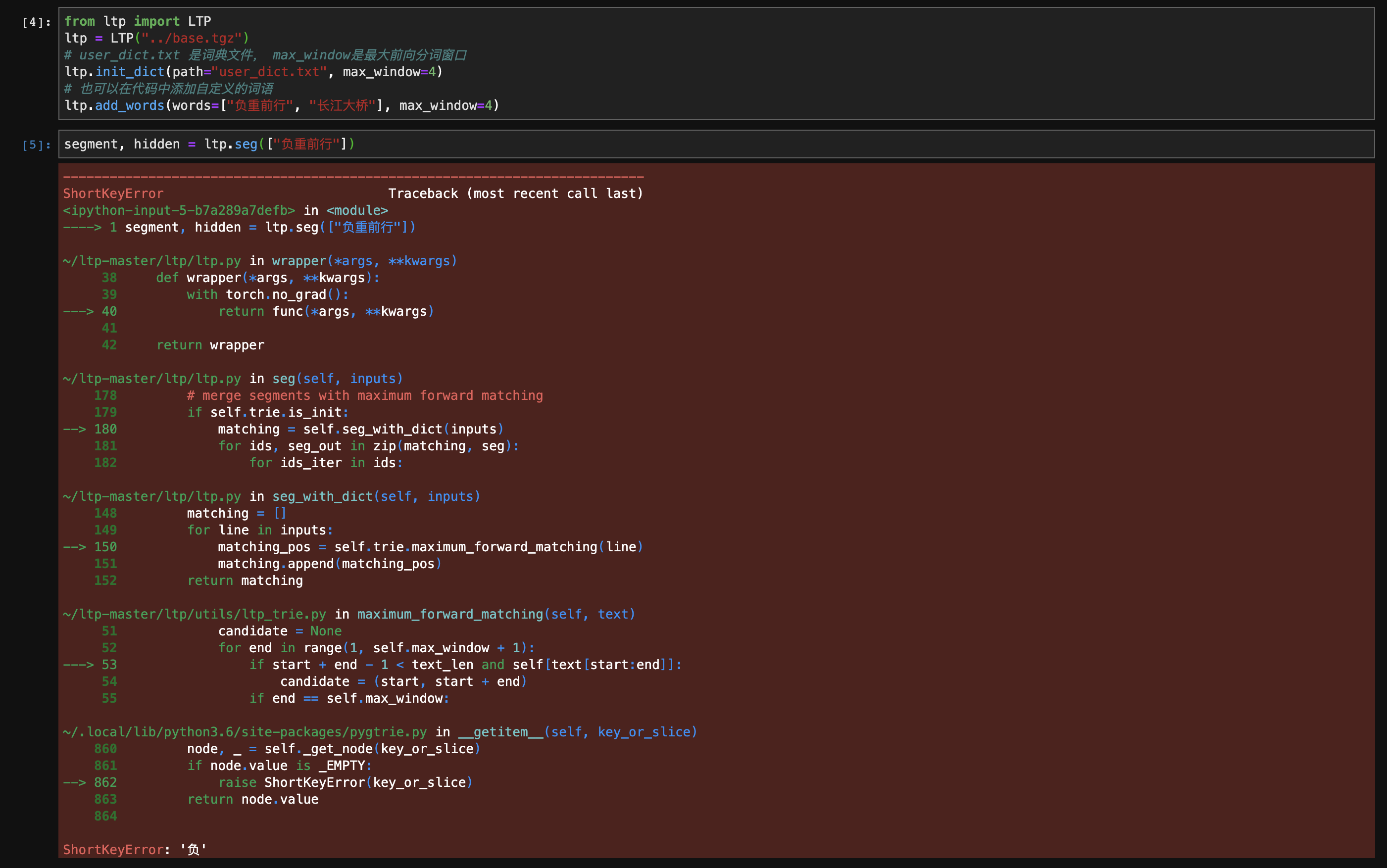Select the 'user_dict.txt' path string
The image size is (1387, 868).
pos(269,72)
